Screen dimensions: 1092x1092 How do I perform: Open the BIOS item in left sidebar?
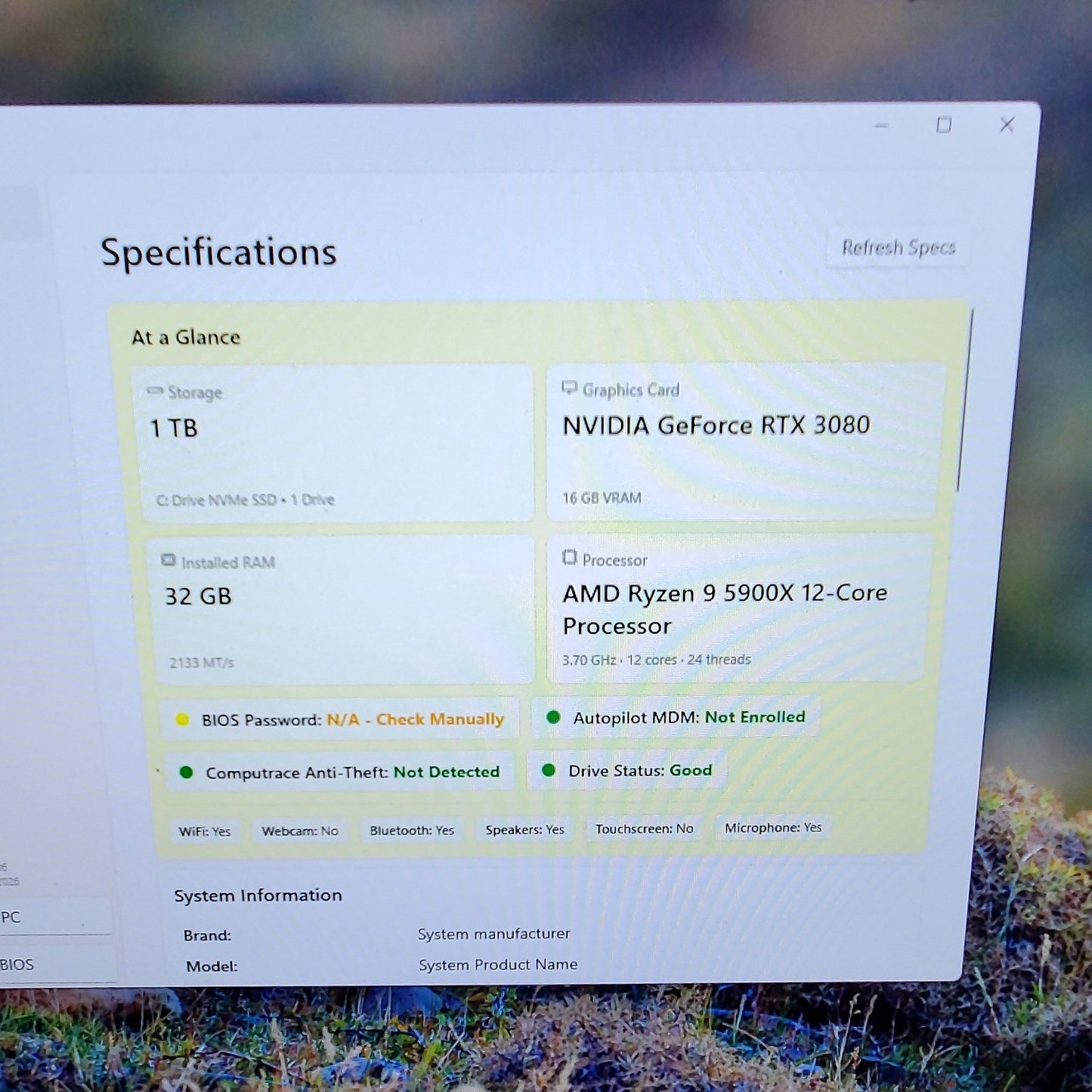(57, 964)
